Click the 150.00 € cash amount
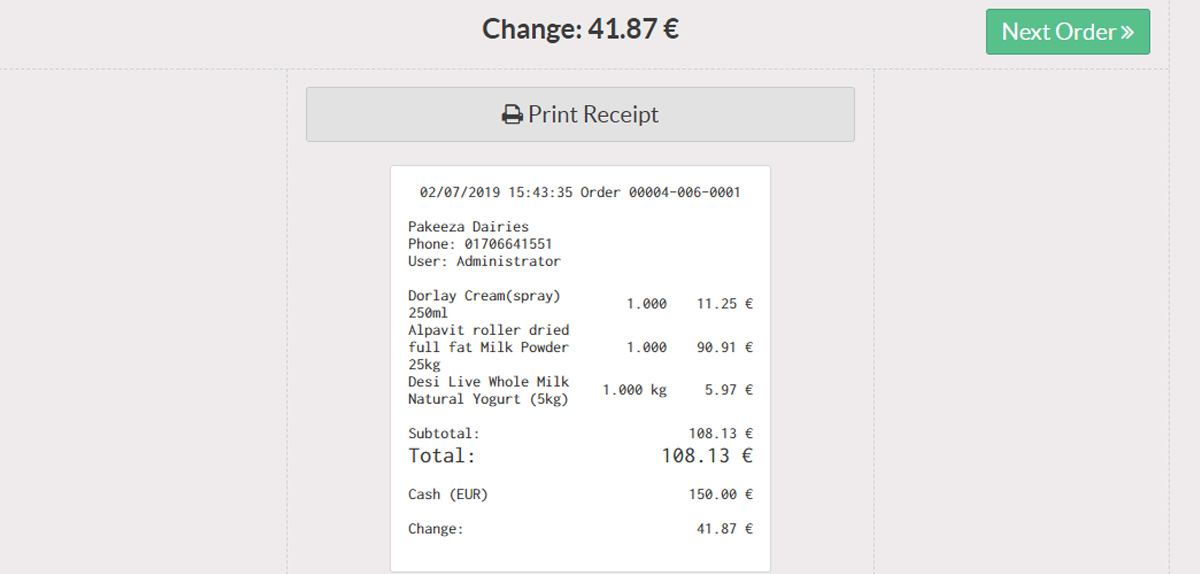This screenshot has width=1200, height=574. [721, 494]
